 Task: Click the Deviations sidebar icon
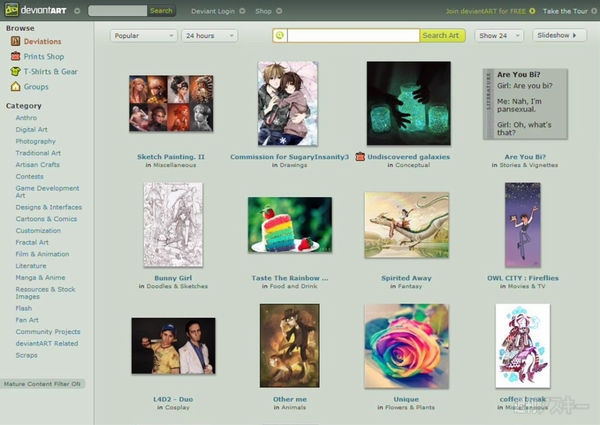pos(15,41)
